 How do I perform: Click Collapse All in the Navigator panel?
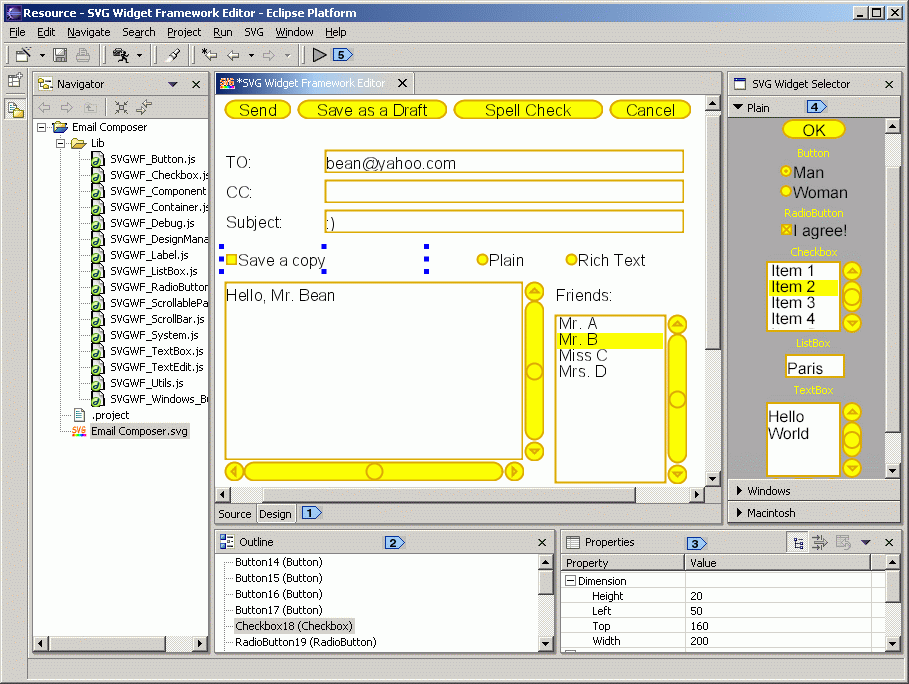[x=121, y=107]
